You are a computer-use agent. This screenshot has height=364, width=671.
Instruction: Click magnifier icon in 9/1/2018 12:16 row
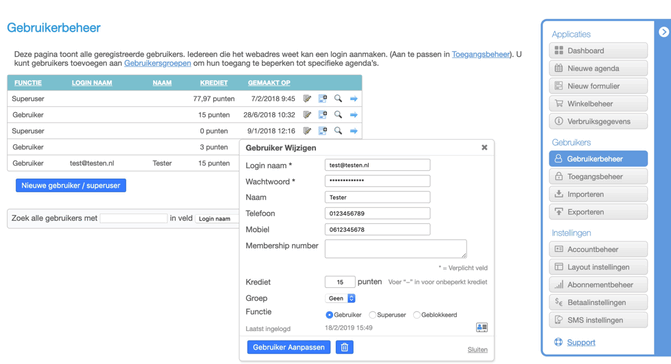pos(338,131)
